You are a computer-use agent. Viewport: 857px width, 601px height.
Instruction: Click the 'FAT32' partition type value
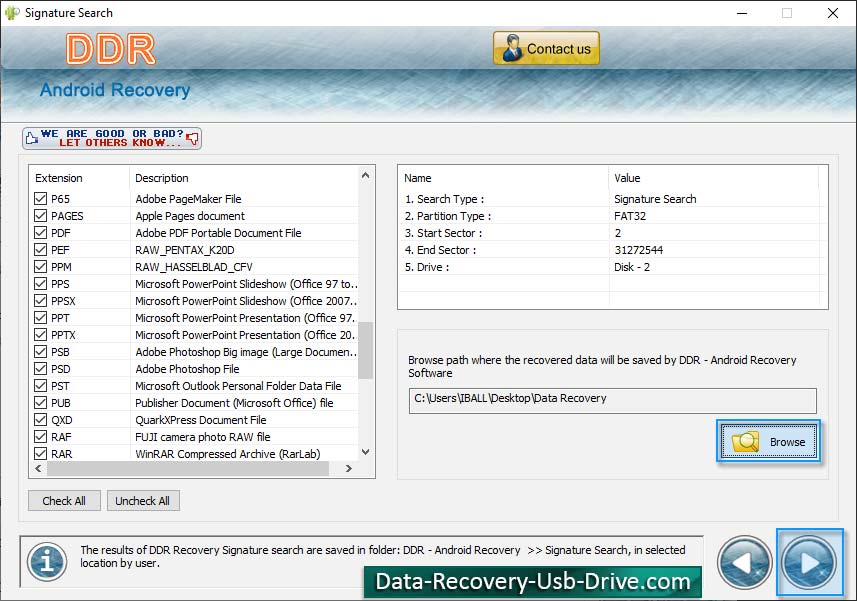pyautogui.click(x=630, y=216)
